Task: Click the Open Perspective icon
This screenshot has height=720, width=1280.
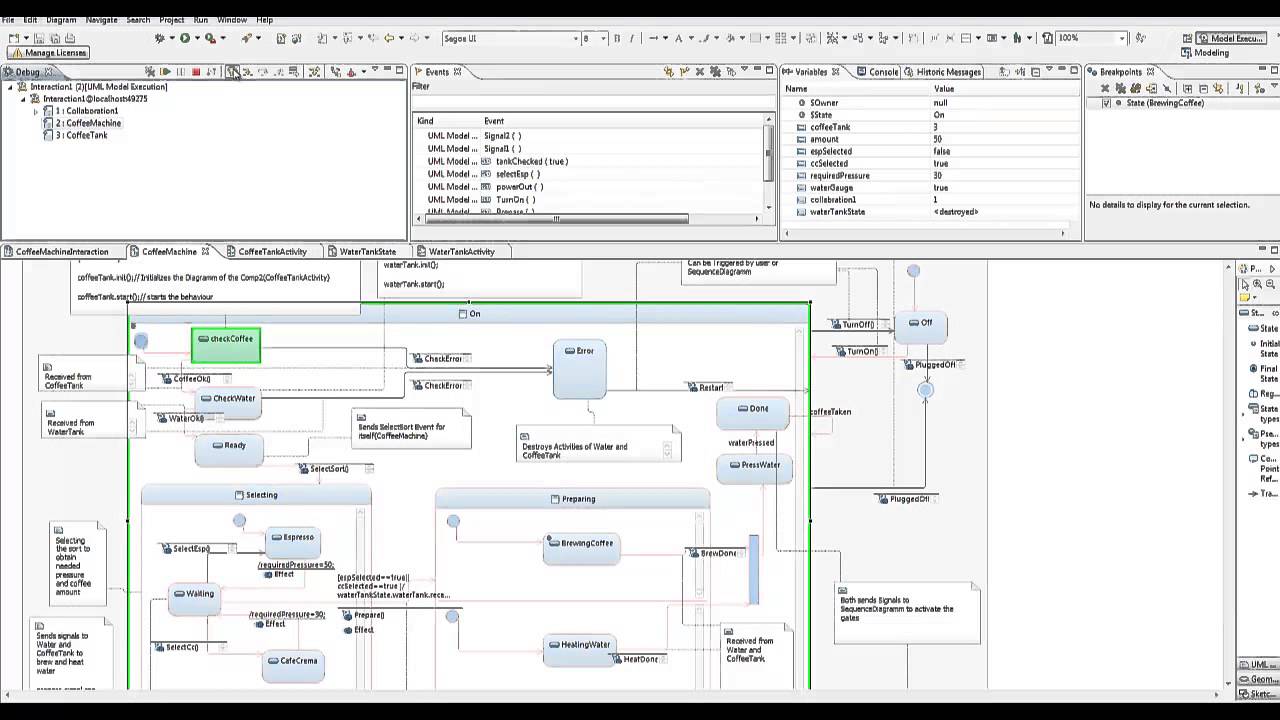Action: 1188,38
